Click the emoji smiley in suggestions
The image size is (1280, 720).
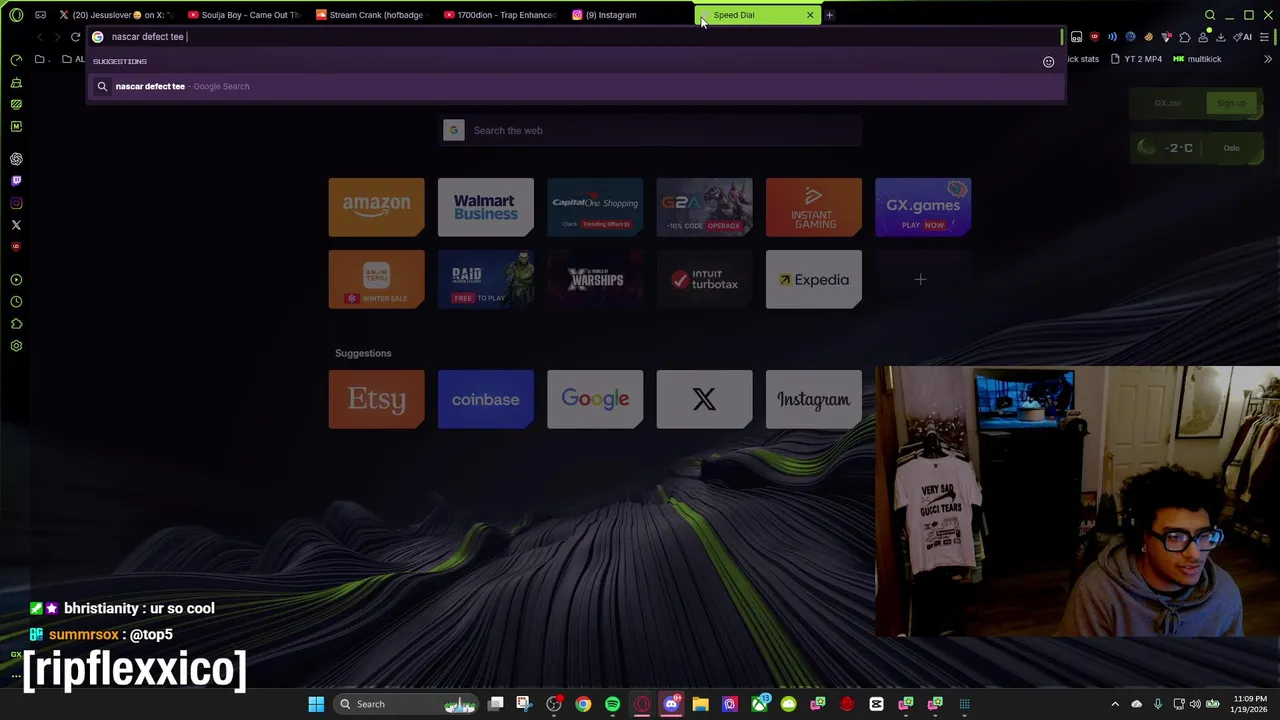1048,62
